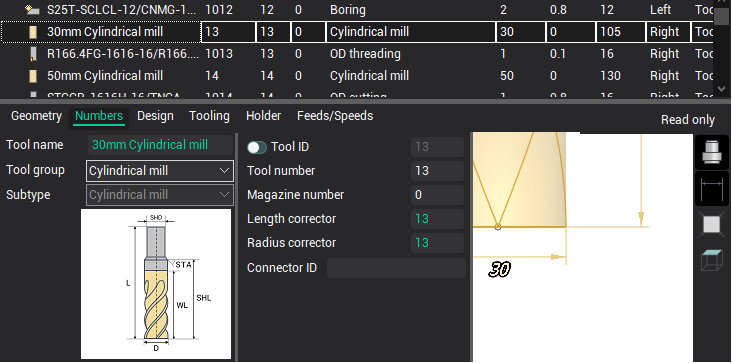Click the 50mm Cylindrical mill row icon
The image size is (732, 363).
pos(33,76)
